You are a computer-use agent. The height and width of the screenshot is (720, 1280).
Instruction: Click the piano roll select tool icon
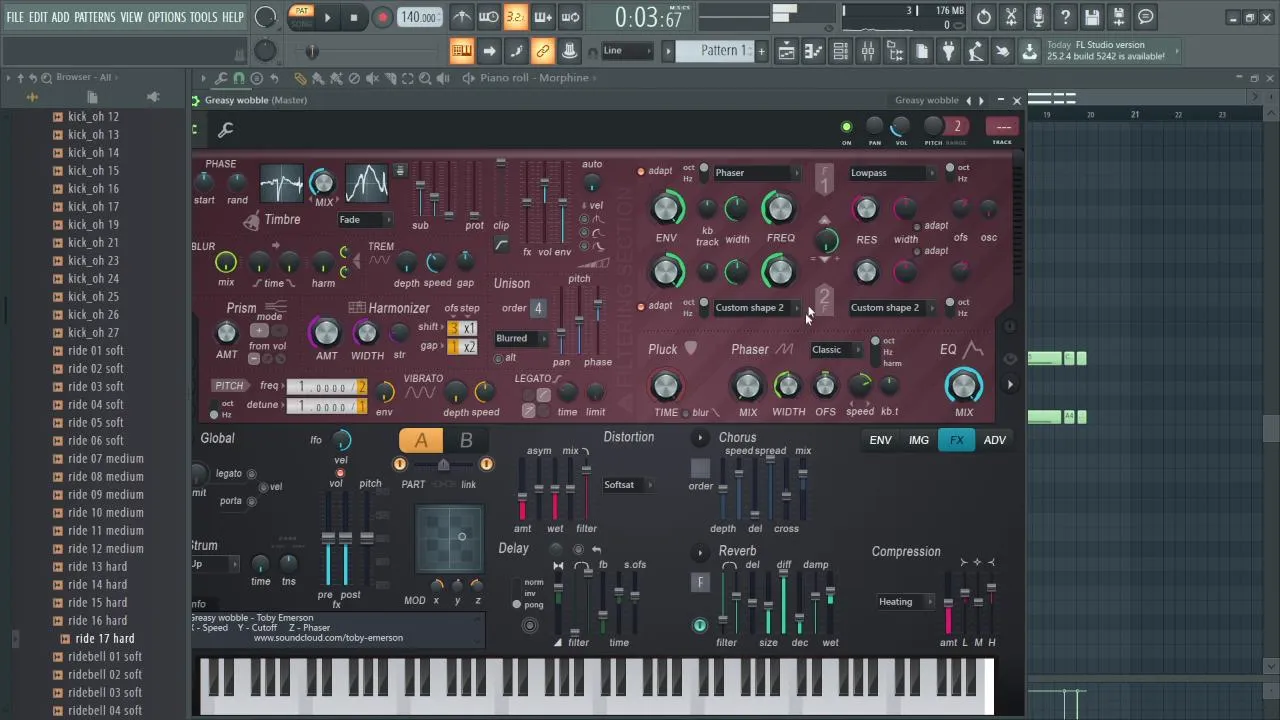408,78
